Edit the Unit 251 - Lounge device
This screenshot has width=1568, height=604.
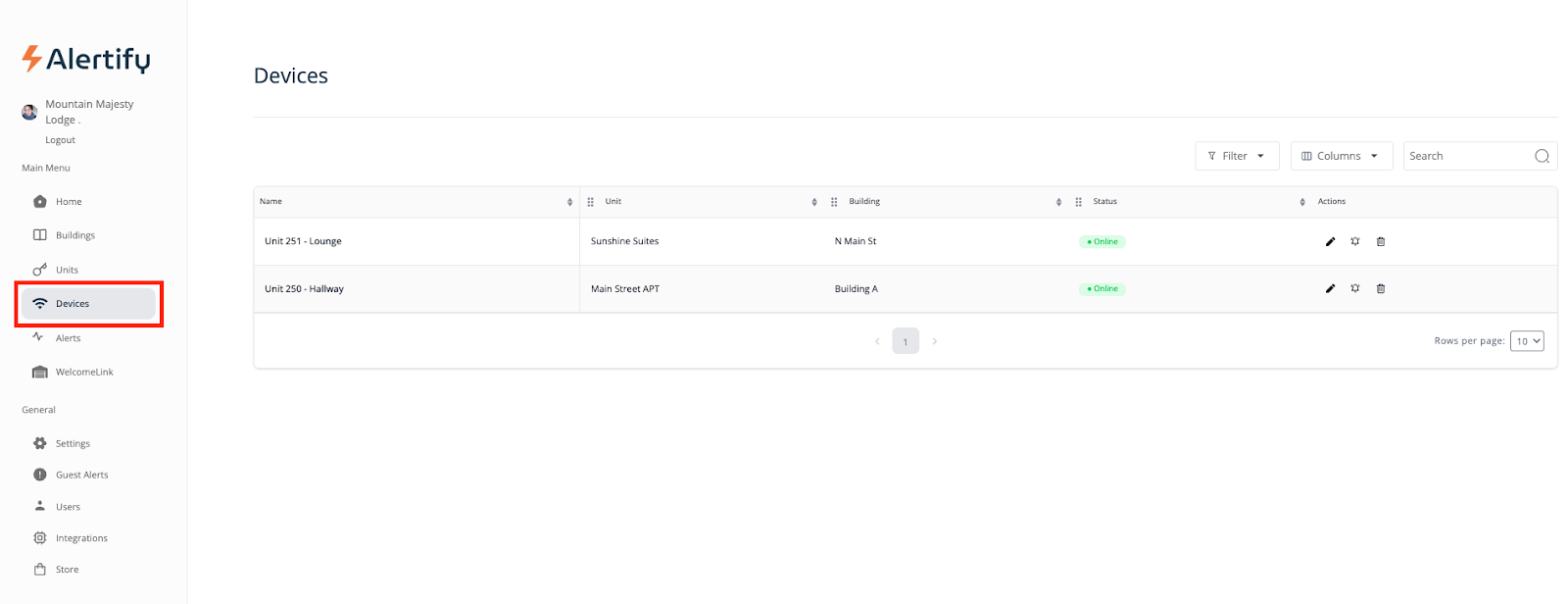pos(1330,241)
